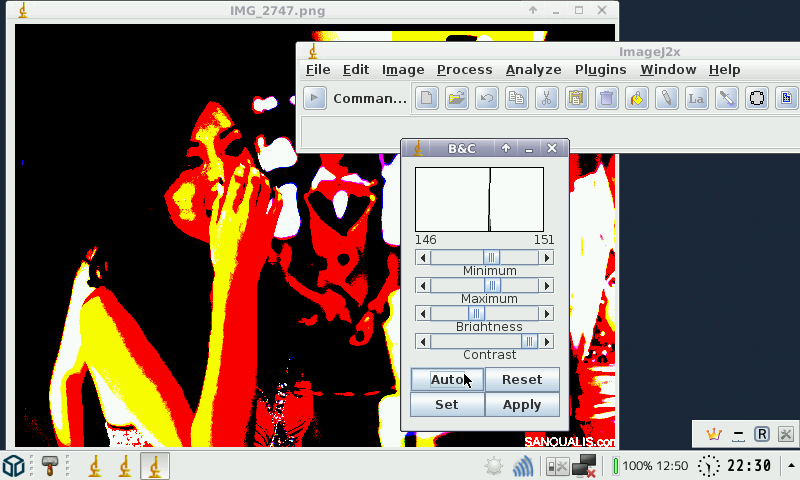The height and width of the screenshot is (480, 800).
Task: Click the 22:30 clock in taskbar
Action: click(749, 466)
